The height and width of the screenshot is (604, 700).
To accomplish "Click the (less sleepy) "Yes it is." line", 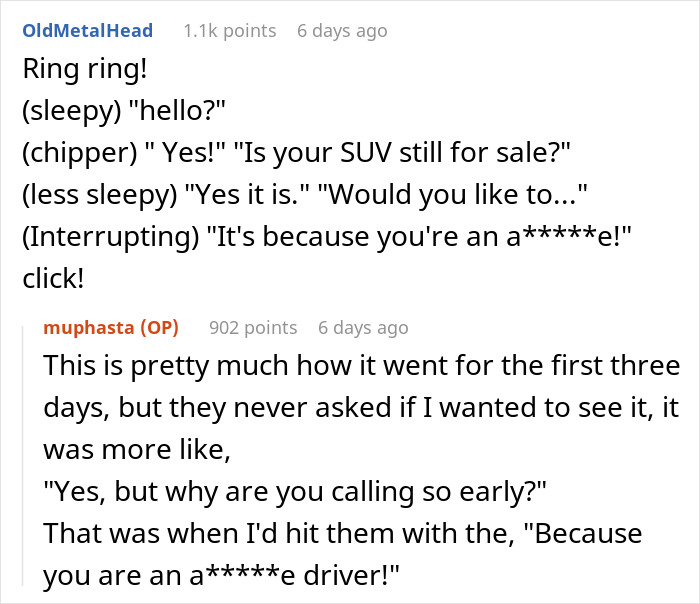I will pyautogui.click(x=304, y=195).
